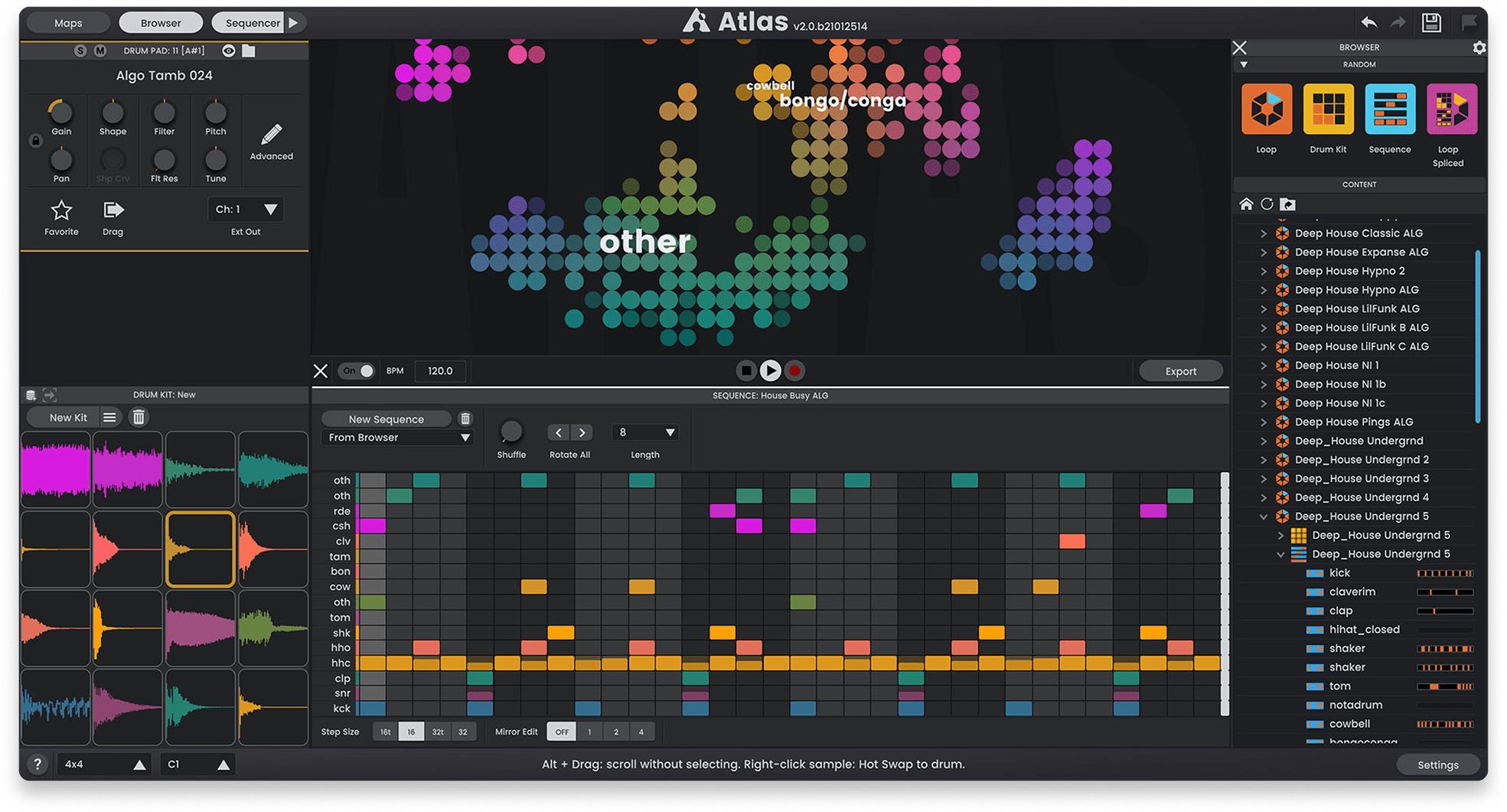
Task: Click the Gain knob
Action: point(61,113)
